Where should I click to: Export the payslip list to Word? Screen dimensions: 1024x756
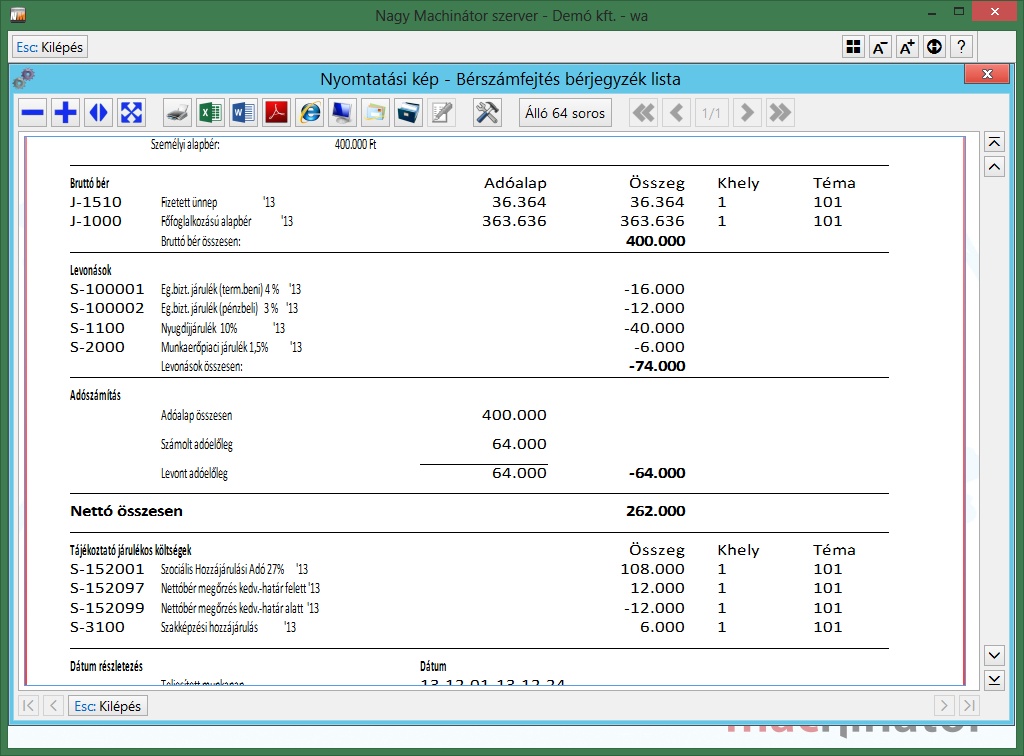[x=243, y=113]
